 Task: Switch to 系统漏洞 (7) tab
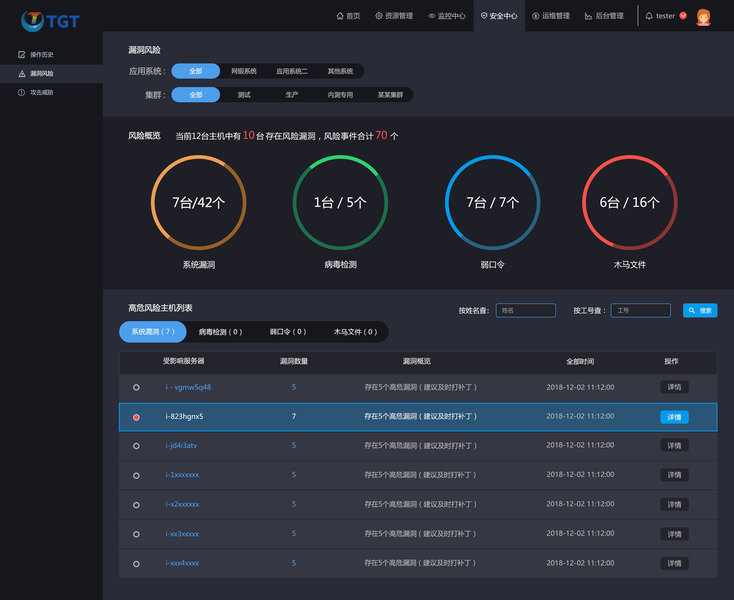(x=153, y=332)
